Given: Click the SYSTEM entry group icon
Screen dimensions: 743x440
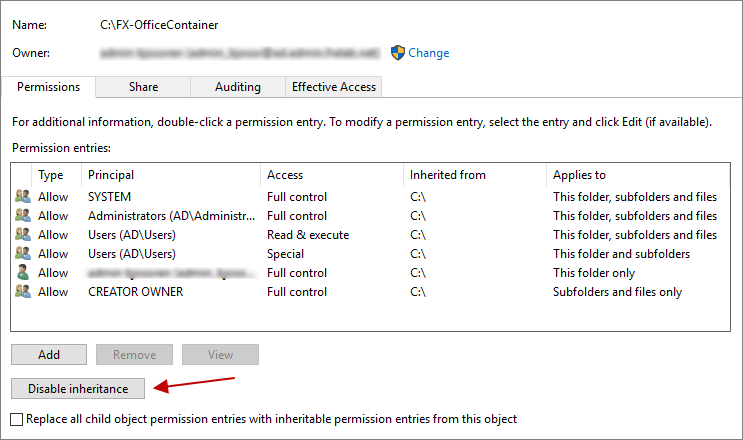Looking at the screenshot, I should pos(23,197).
